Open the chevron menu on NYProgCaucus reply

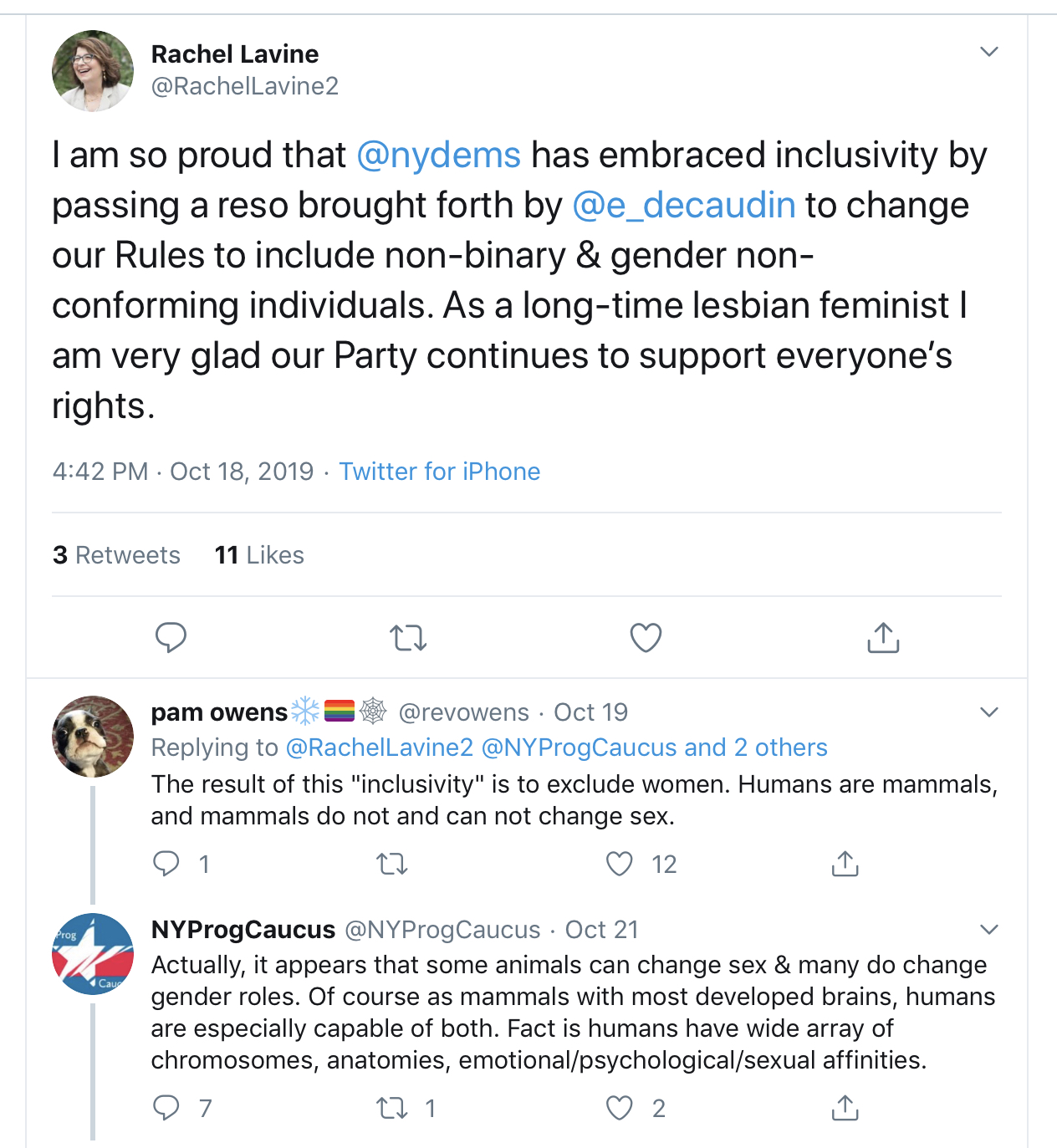click(x=989, y=930)
